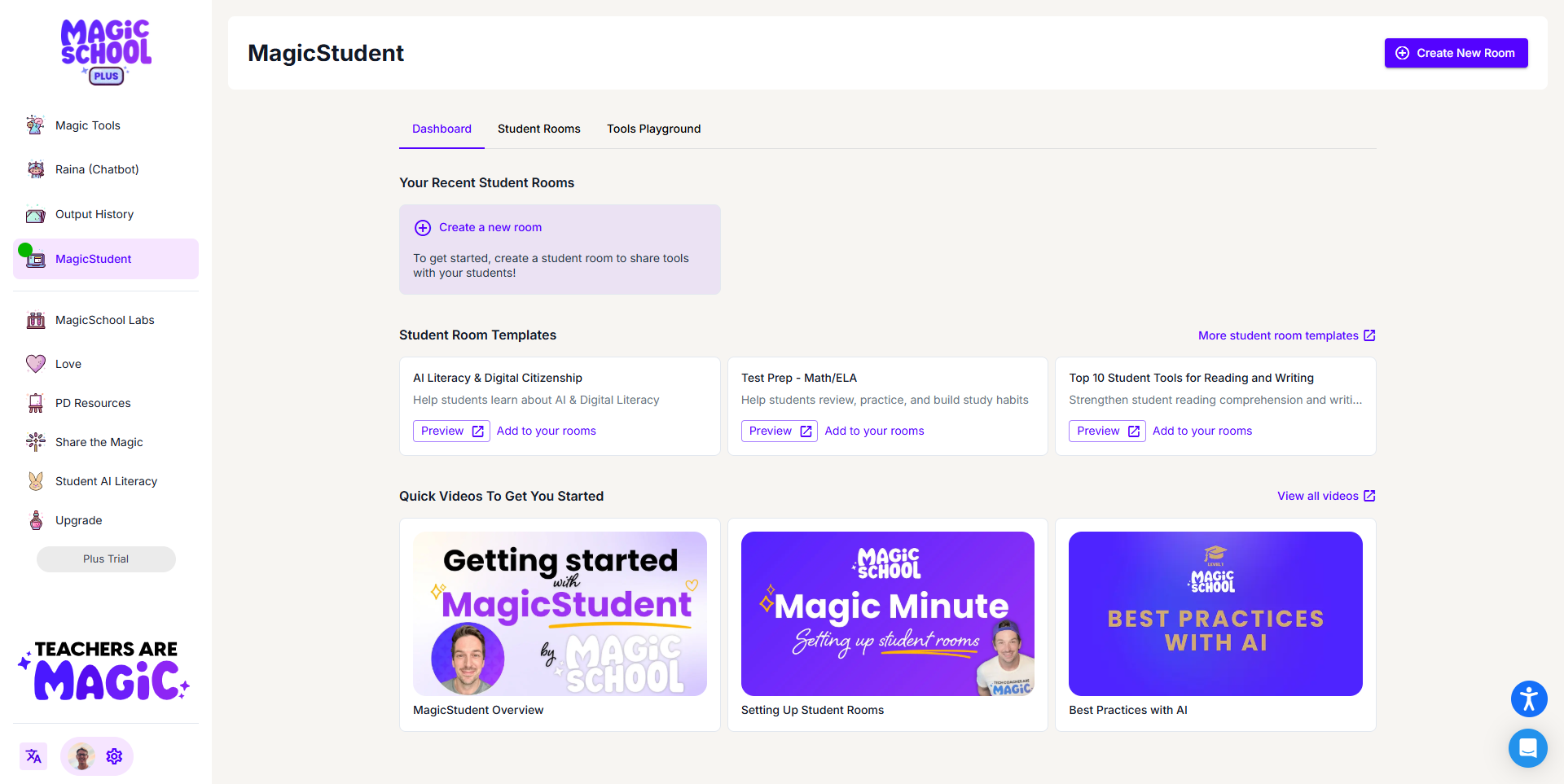1564x784 pixels.
Task: Open the Tools Playground tab
Action: point(653,129)
